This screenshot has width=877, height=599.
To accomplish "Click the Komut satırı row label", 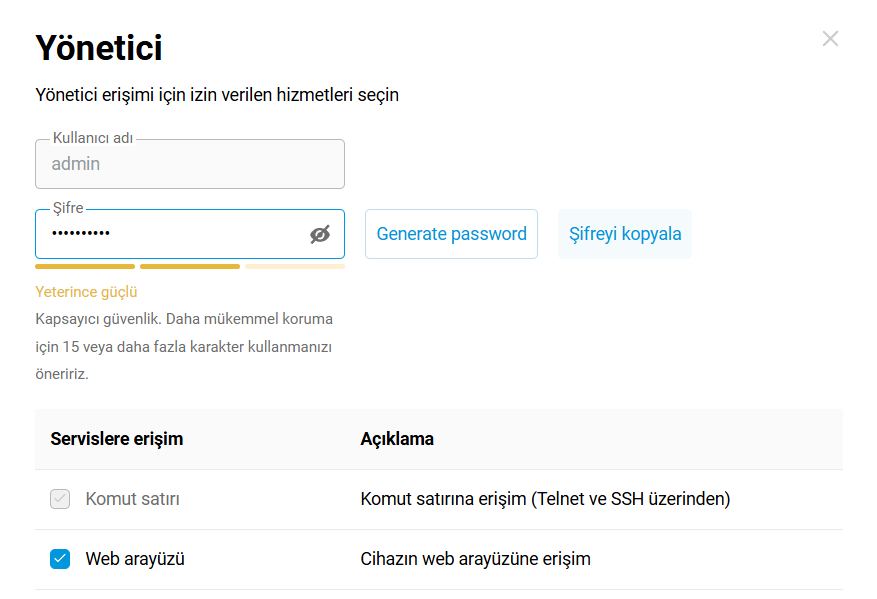I will coord(132,498).
